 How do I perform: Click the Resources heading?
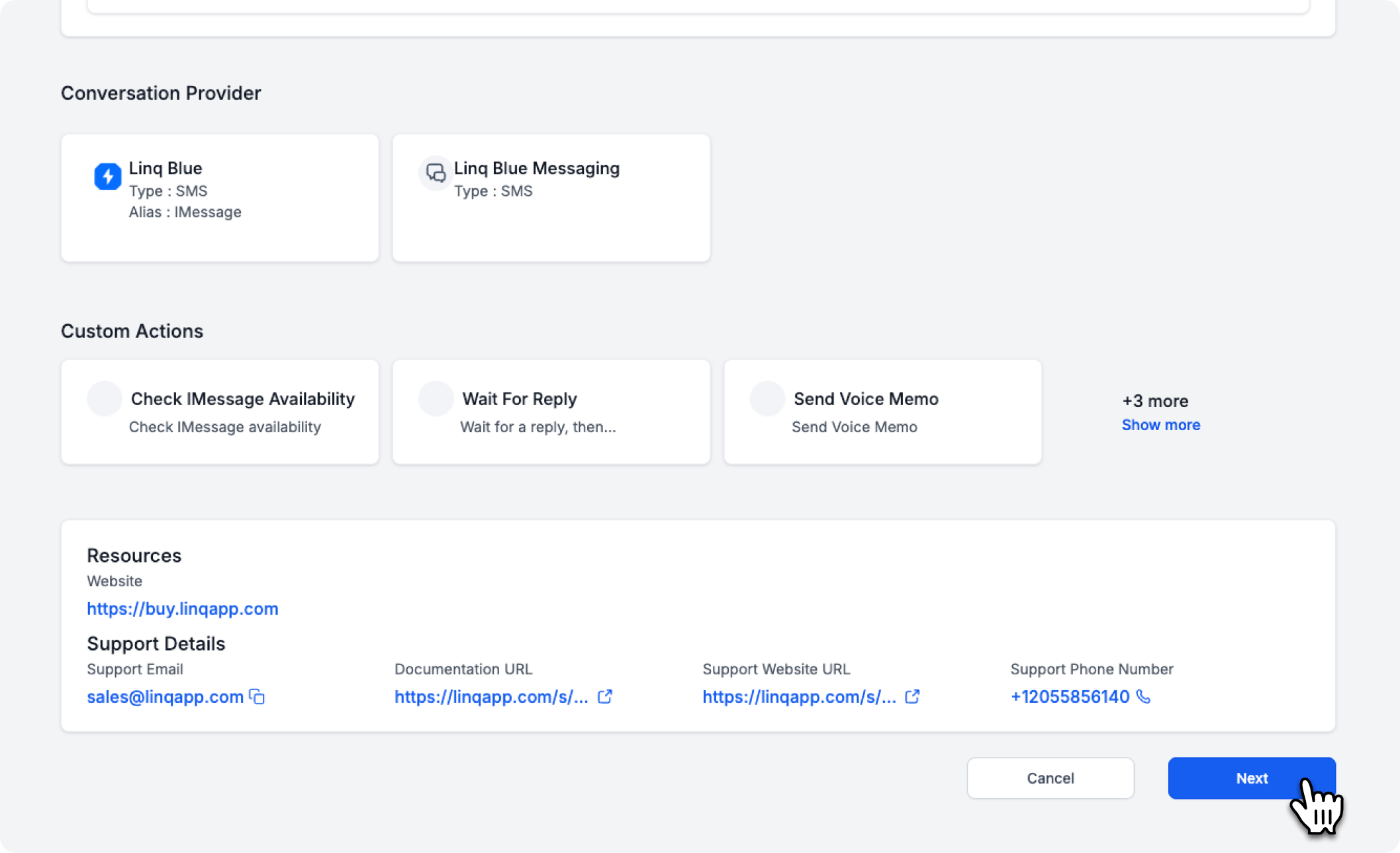(134, 555)
